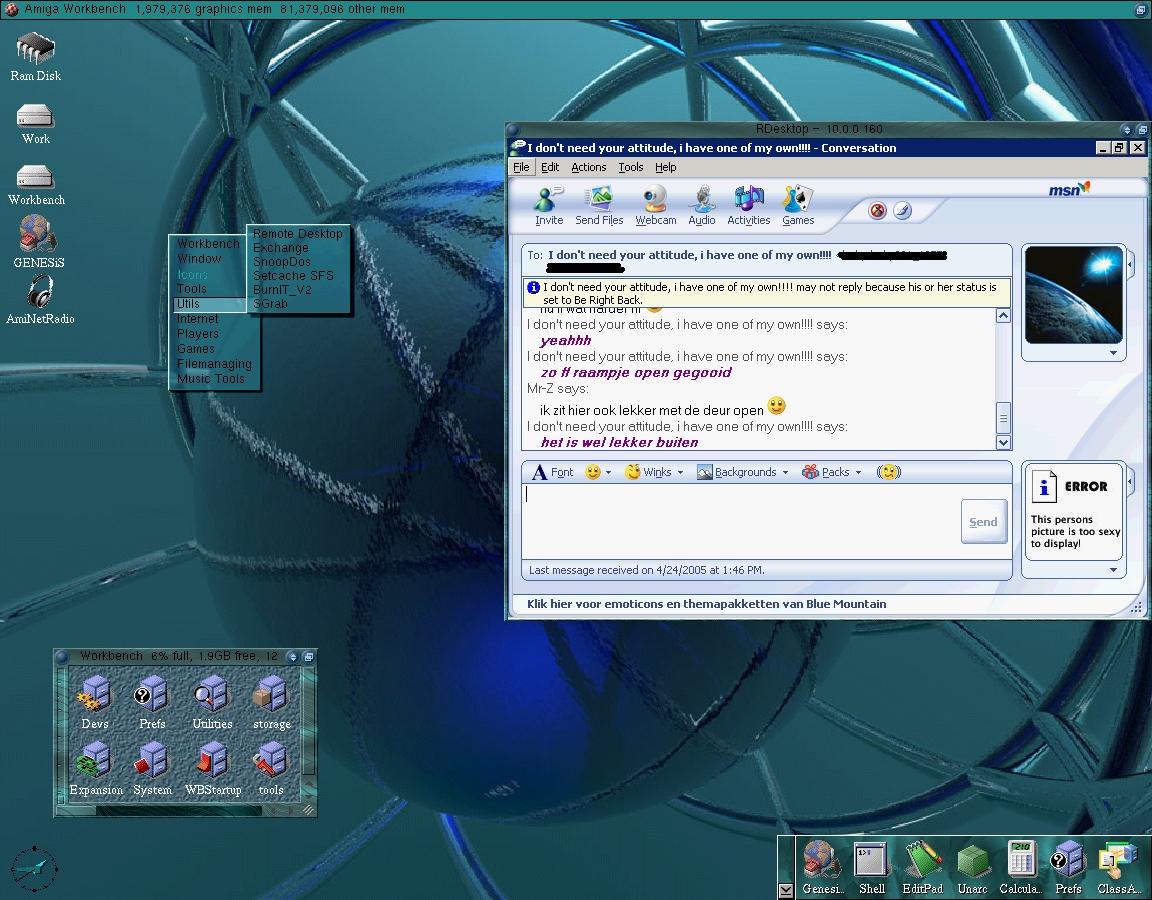Start Webcam from the MSN toolbar

click(x=655, y=205)
